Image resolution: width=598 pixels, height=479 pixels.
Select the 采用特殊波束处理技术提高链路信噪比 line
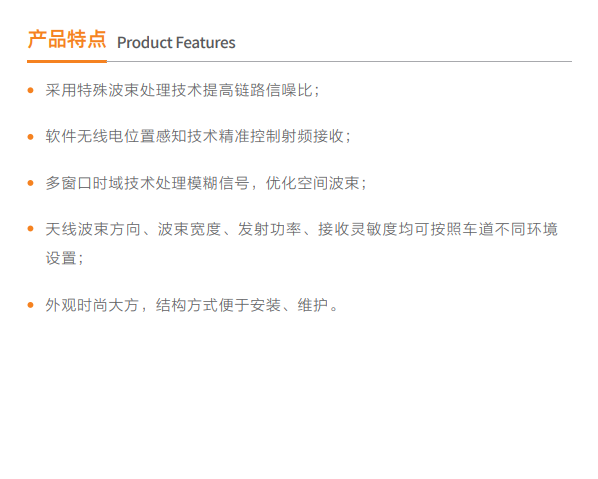coord(182,90)
